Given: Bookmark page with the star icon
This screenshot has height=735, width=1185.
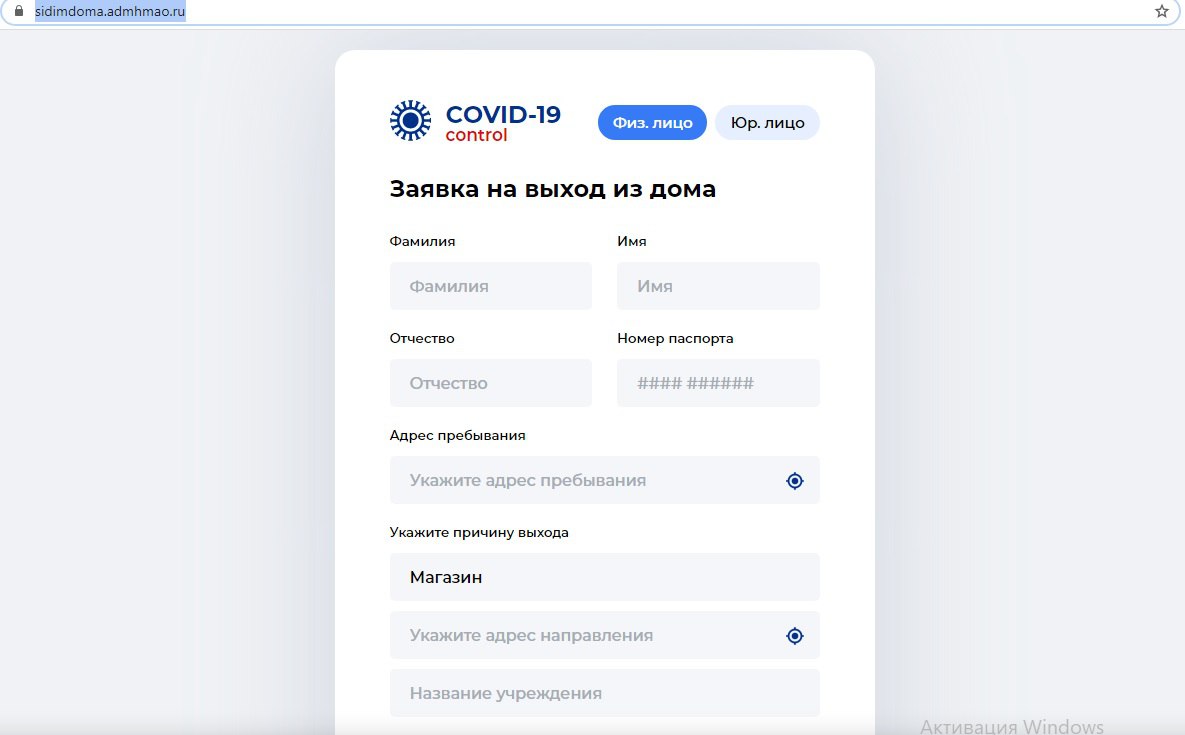Looking at the screenshot, I should (x=1162, y=11).
